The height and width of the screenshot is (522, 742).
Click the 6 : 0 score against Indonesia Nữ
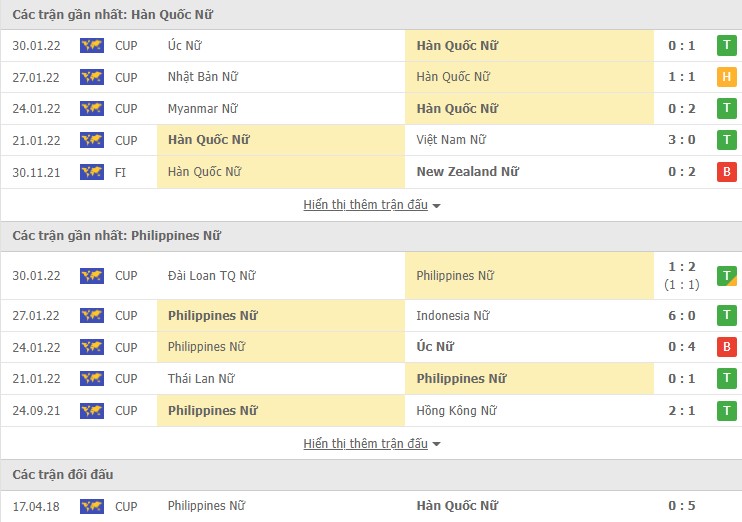click(681, 315)
